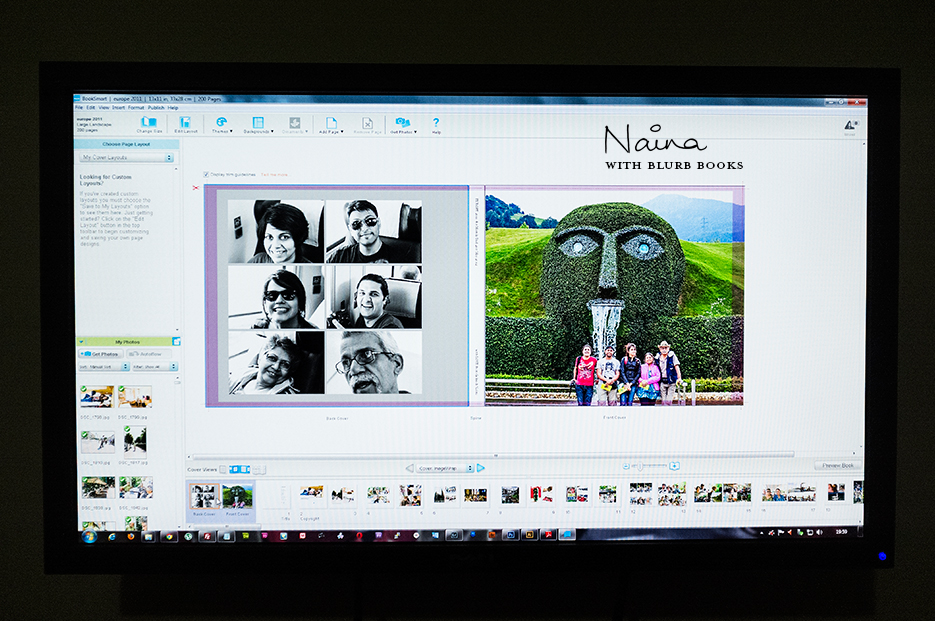This screenshot has height=621, width=935.
Task: Switch to the first Cover Views mode icon
Action: pyautogui.click(x=224, y=469)
